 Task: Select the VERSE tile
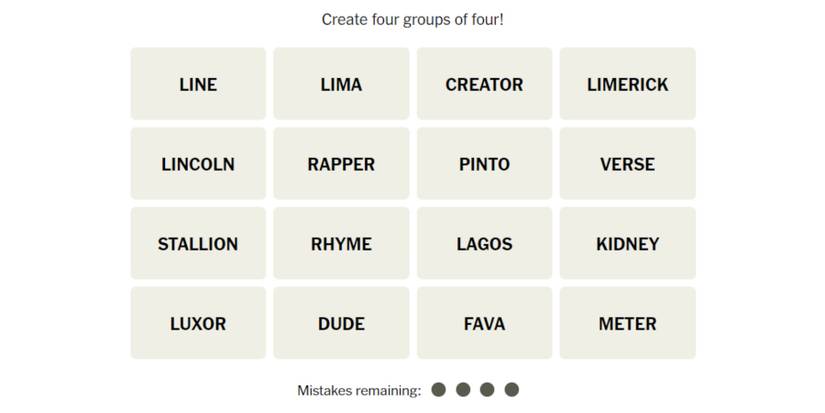coord(627,164)
